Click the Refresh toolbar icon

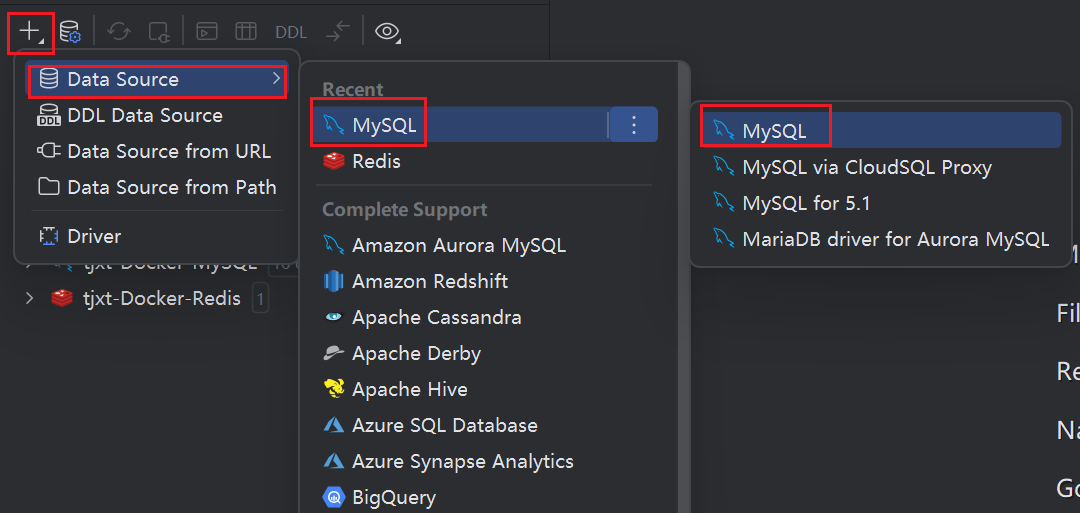click(x=118, y=32)
